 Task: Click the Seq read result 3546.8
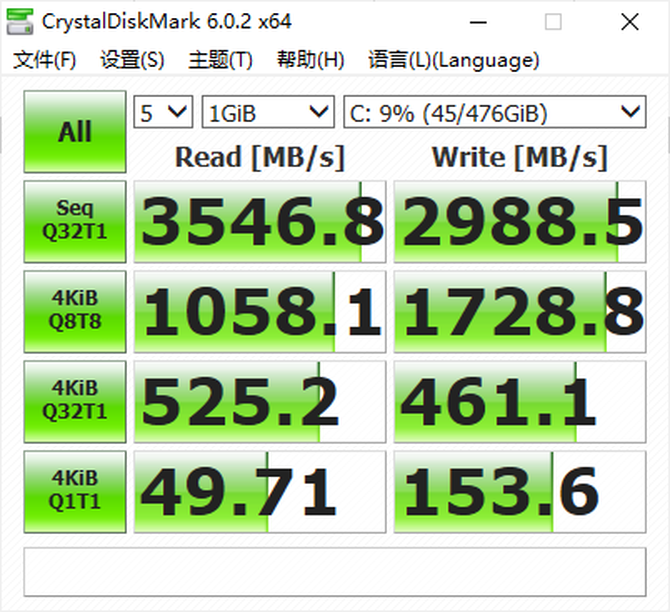pos(260,222)
